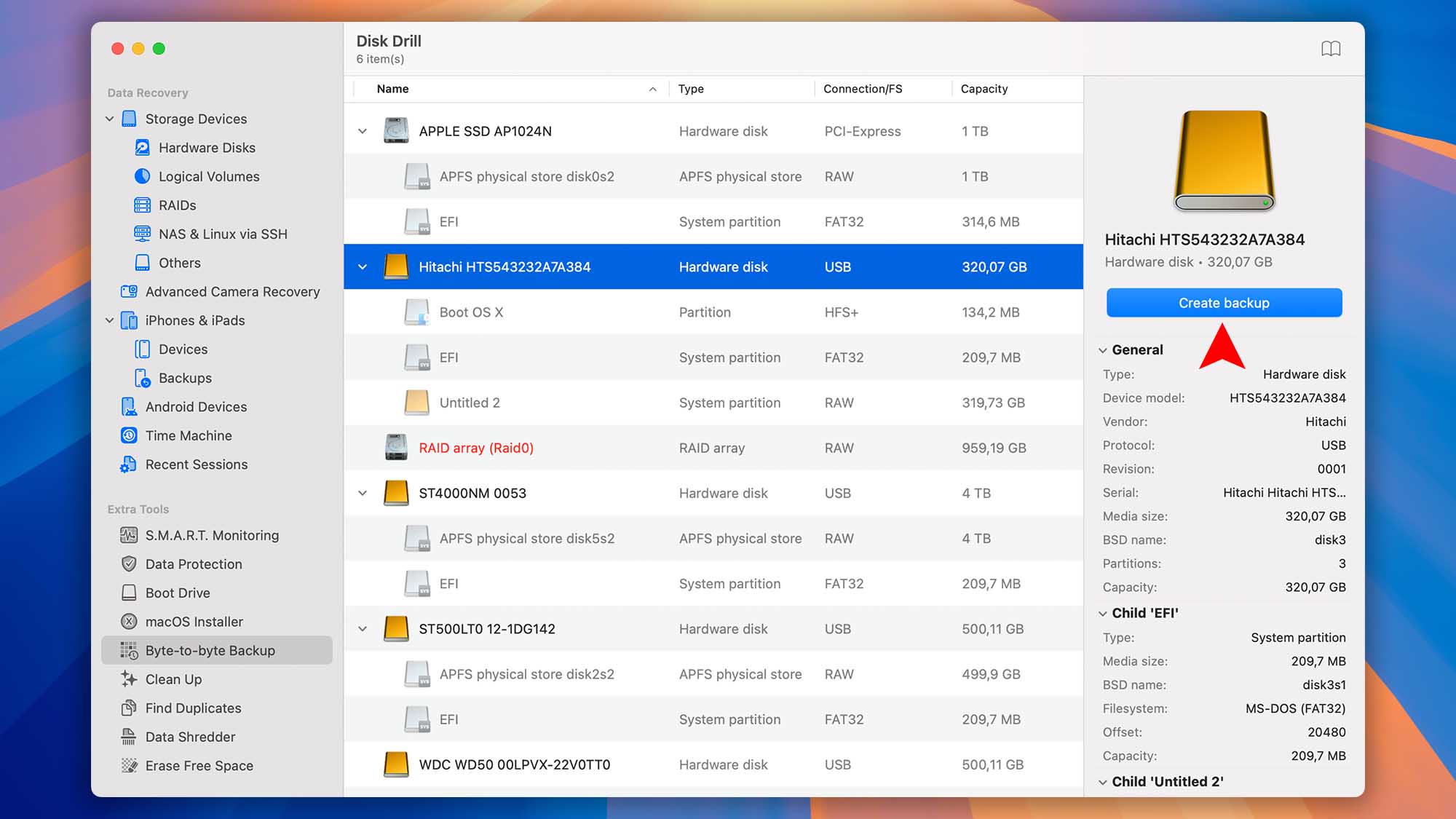
Task: Select APFS physical store disk5s2 row
Action: 713,539
